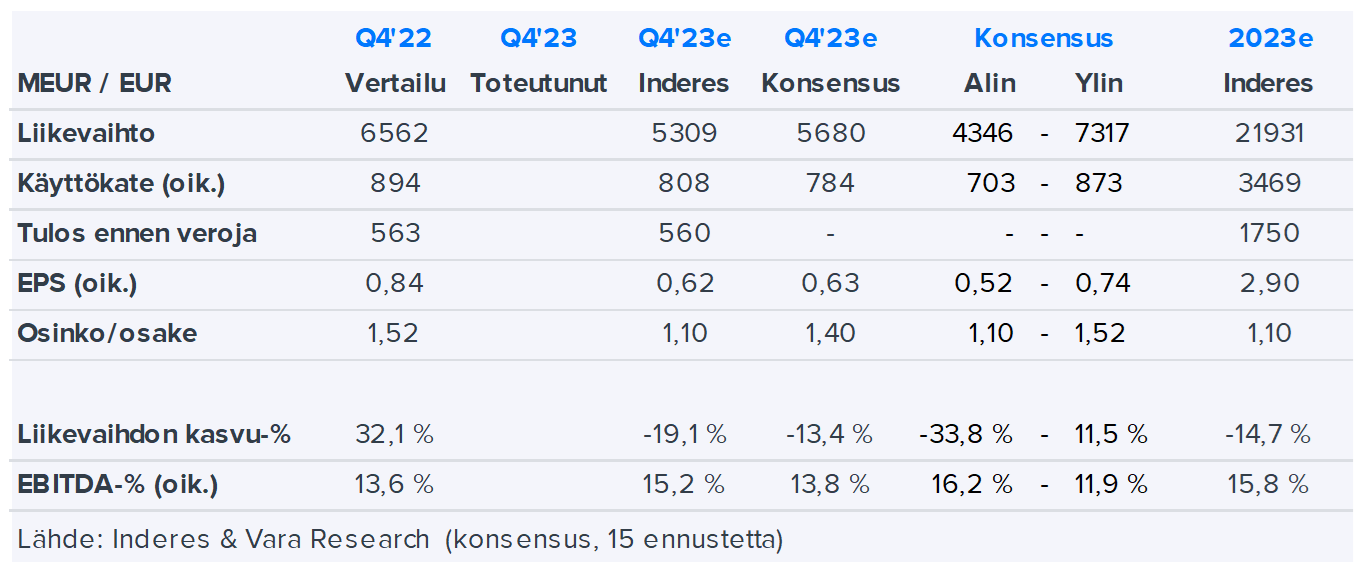Select the consensus Liikevaihto value 5680
This screenshot has height=570, width=1357.
831,133
